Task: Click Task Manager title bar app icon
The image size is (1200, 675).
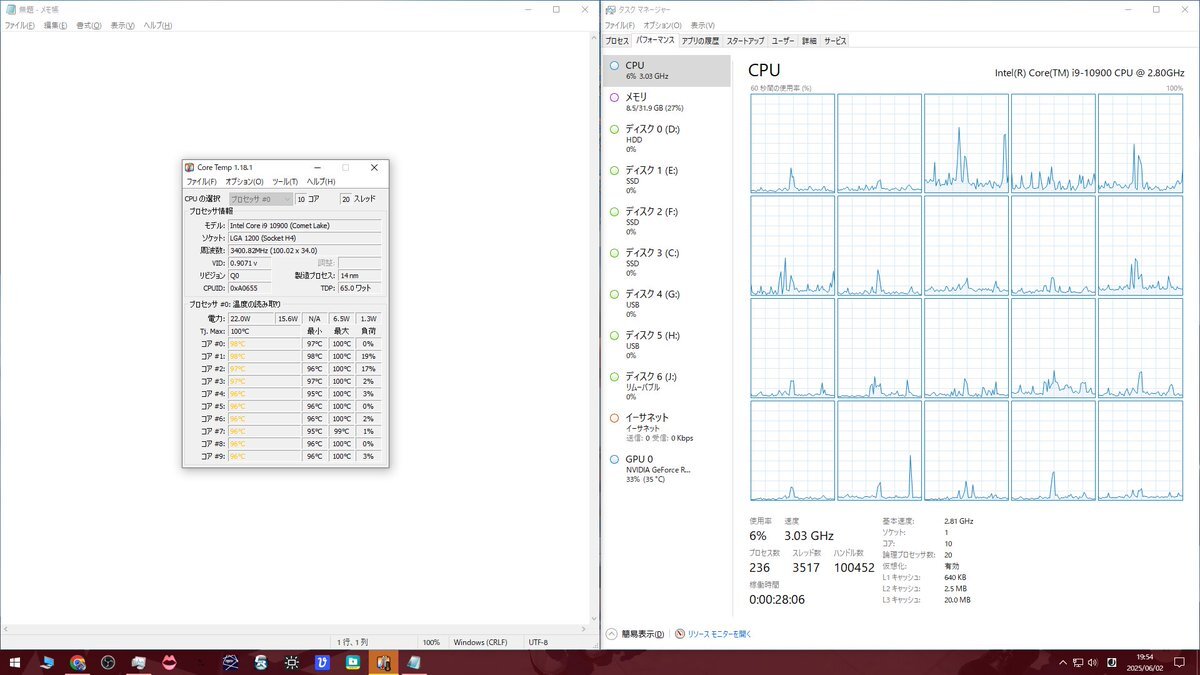Action: point(609,9)
